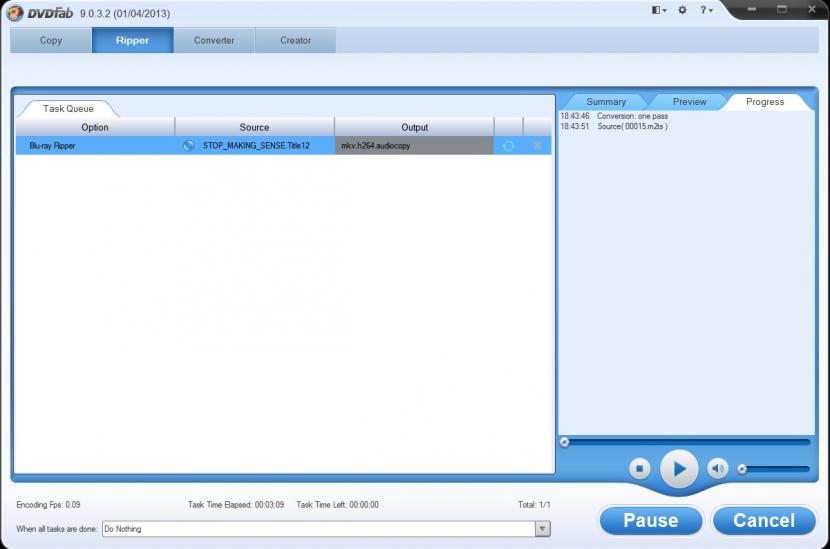Click the preview seek slider handle
This screenshot has width=830, height=549.
point(564,442)
